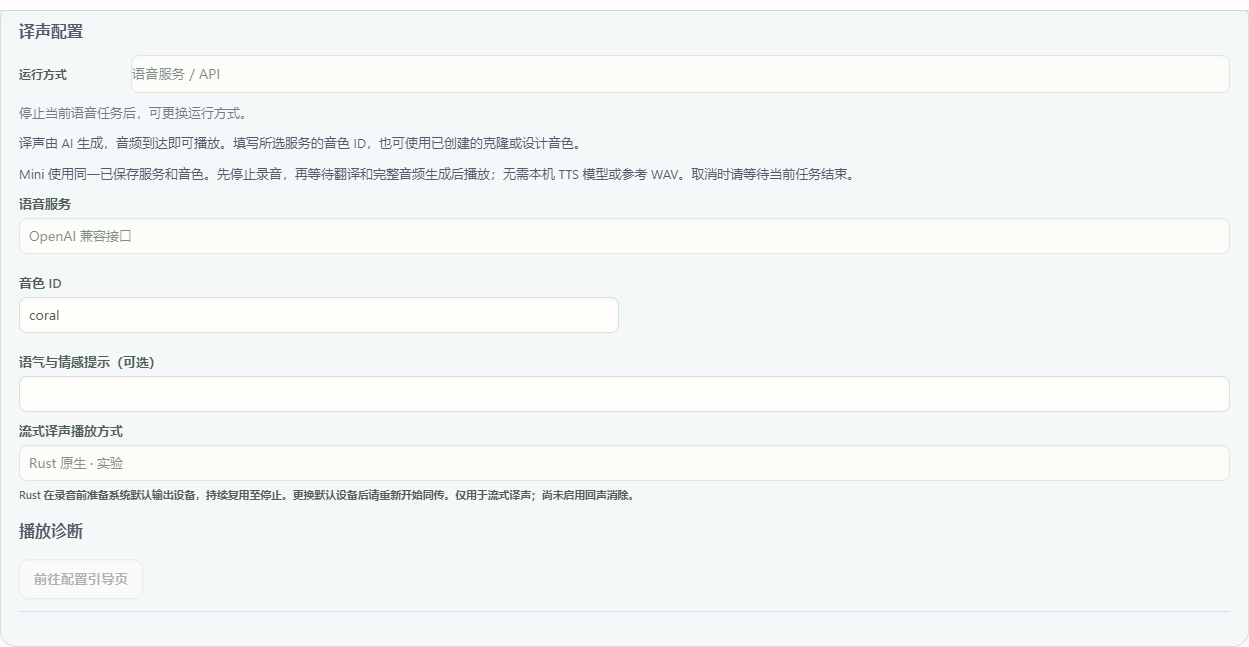
Task: Click the 译声配置 section heading
Action: [x=51, y=32]
